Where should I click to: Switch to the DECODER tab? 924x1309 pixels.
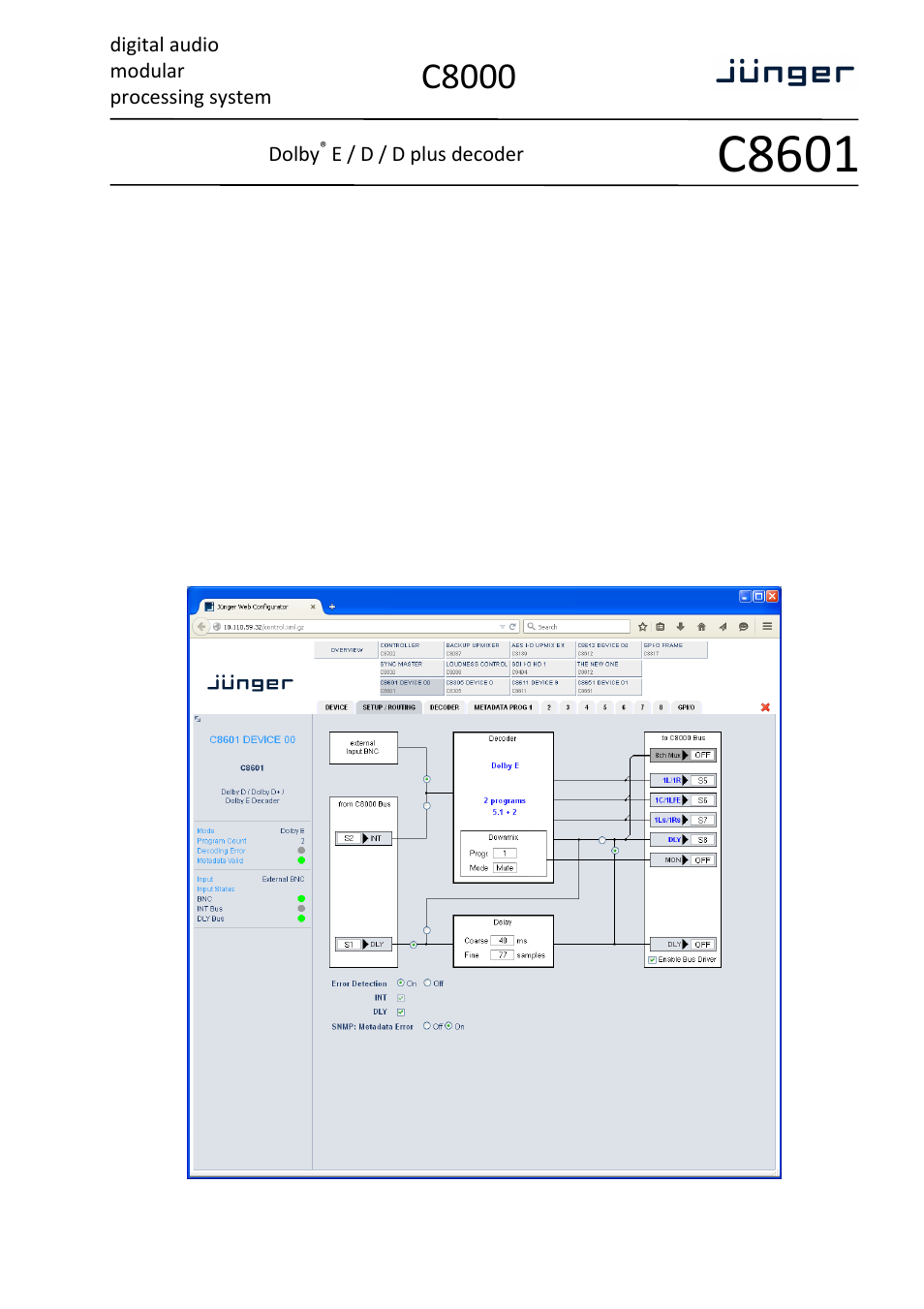[445, 707]
